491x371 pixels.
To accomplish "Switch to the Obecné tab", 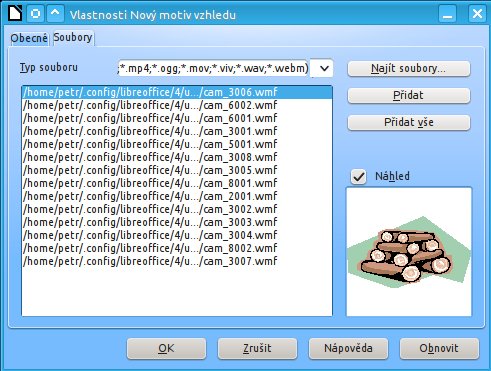I will (x=29, y=38).
